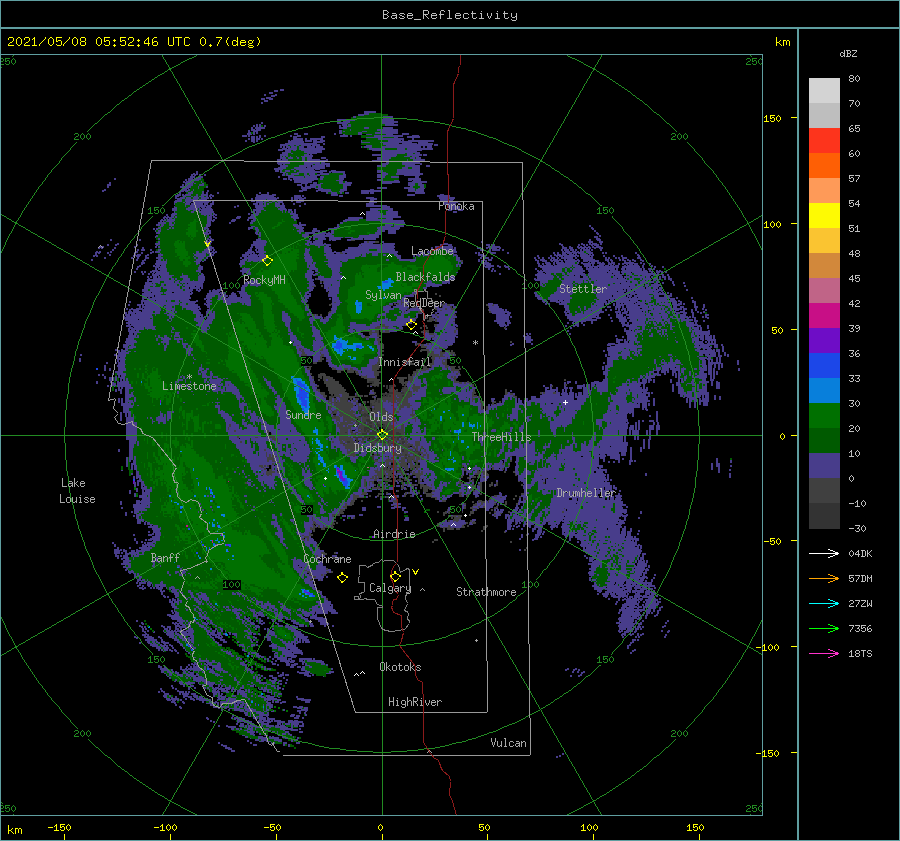Click the 57DM legend text
The image size is (900, 841).
pyautogui.click(x=860, y=579)
